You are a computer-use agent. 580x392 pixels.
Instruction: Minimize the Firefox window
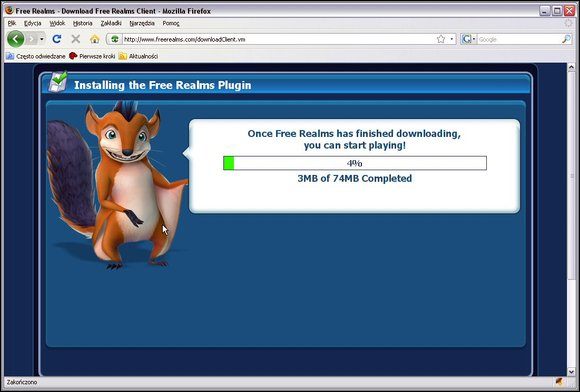[544, 11]
